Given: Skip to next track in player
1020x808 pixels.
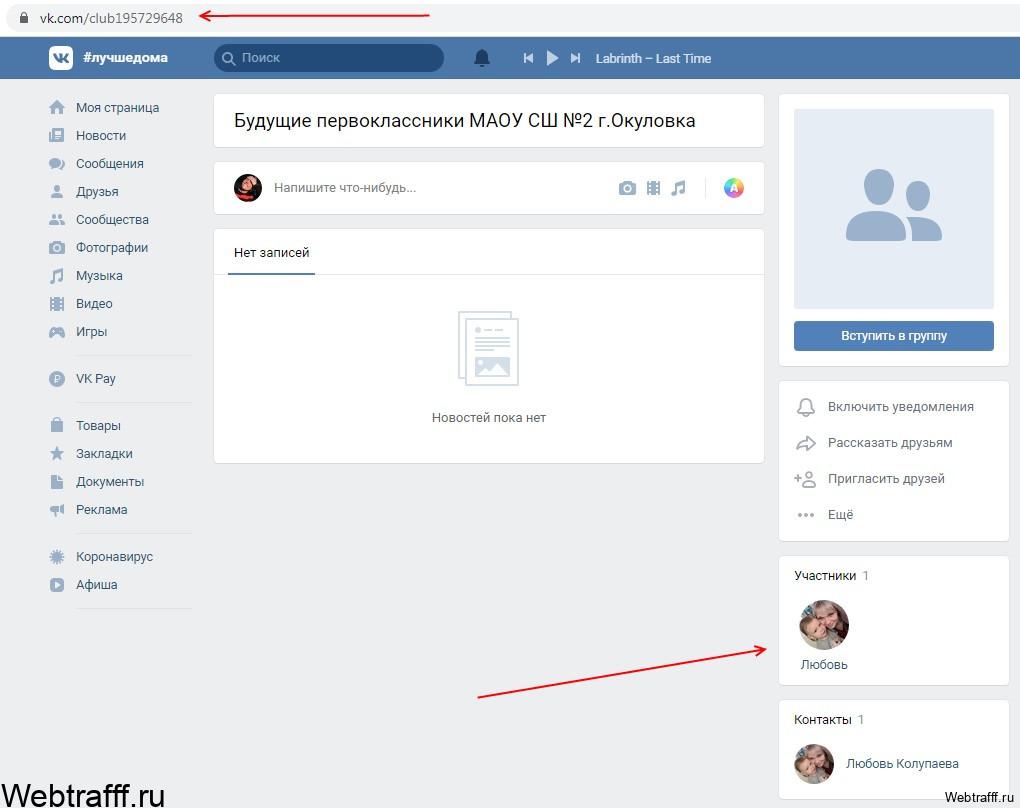Looking at the screenshot, I should 575,58.
